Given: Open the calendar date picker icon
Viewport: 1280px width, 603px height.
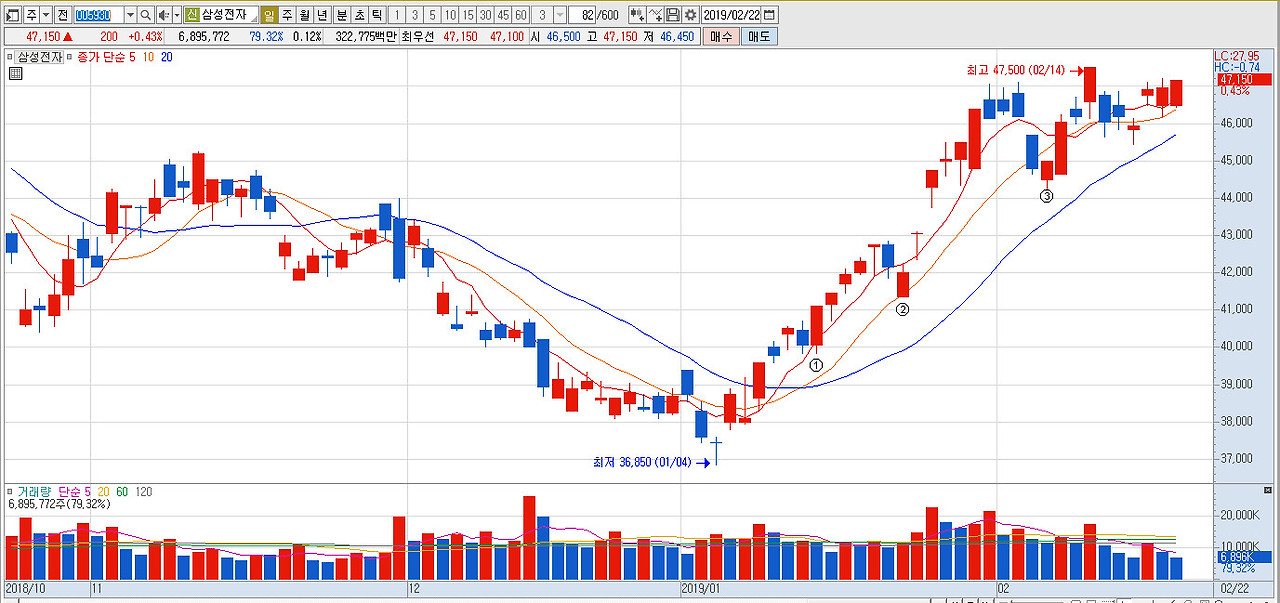Looking at the screenshot, I should [x=769, y=15].
